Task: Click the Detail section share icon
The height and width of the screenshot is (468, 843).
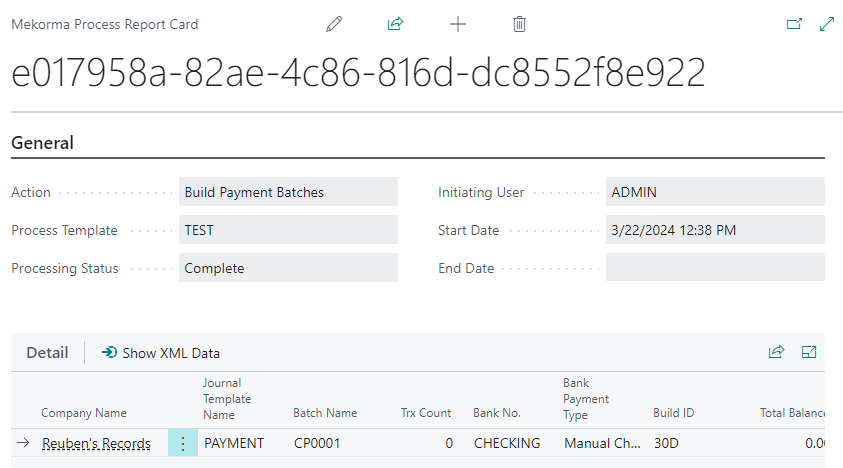Action: (x=776, y=352)
